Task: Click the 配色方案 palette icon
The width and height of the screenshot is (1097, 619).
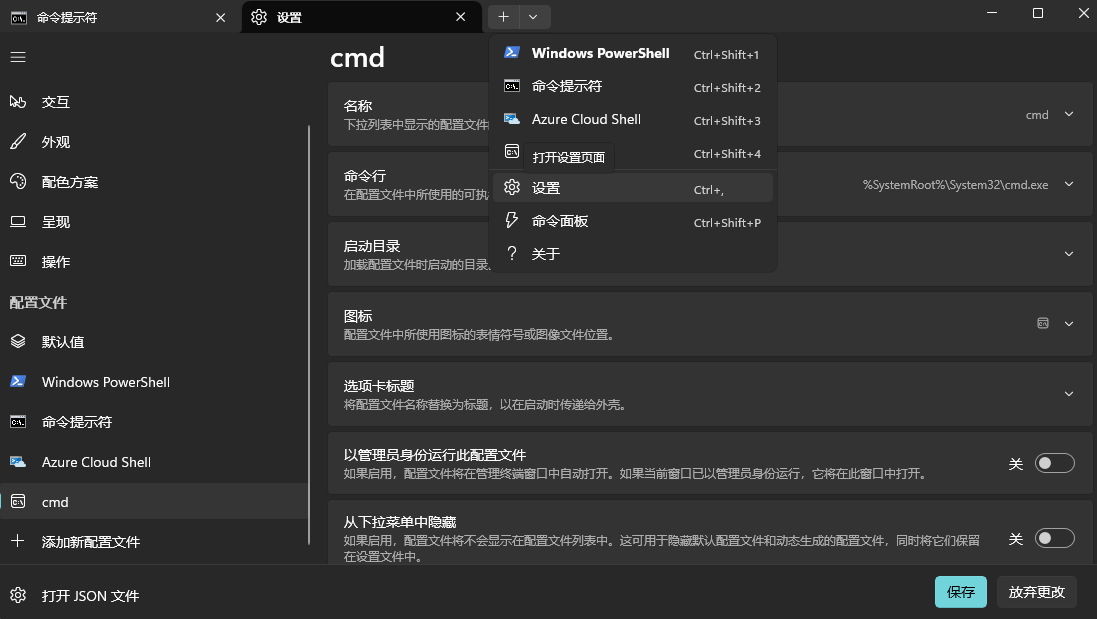Action: (18, 182)
